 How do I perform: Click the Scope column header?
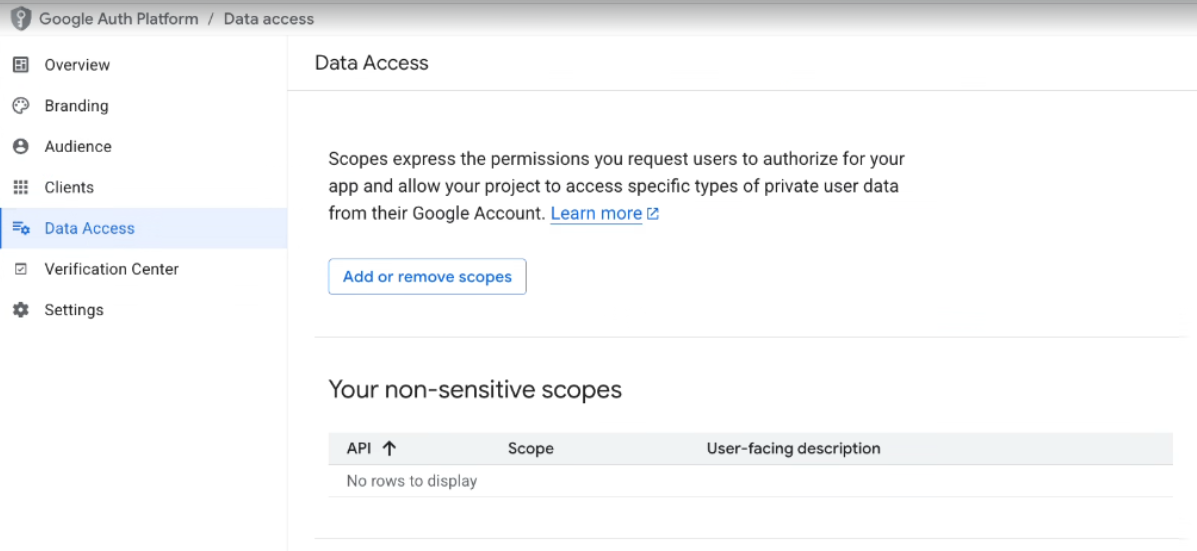click(530, 449)
